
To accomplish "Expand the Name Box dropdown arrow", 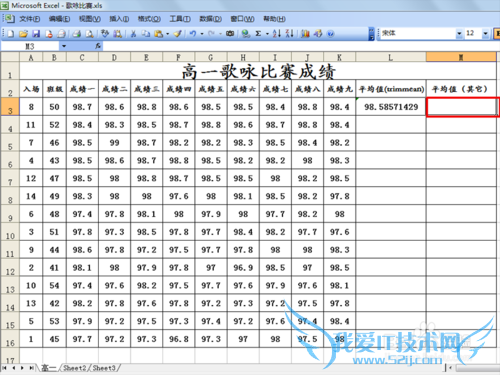I will click(x=64, y=46).
